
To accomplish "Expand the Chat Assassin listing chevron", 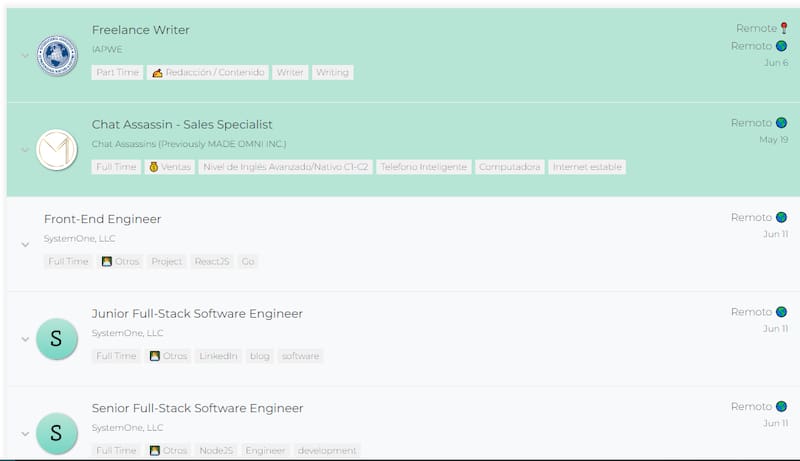I will click(25, 150).
